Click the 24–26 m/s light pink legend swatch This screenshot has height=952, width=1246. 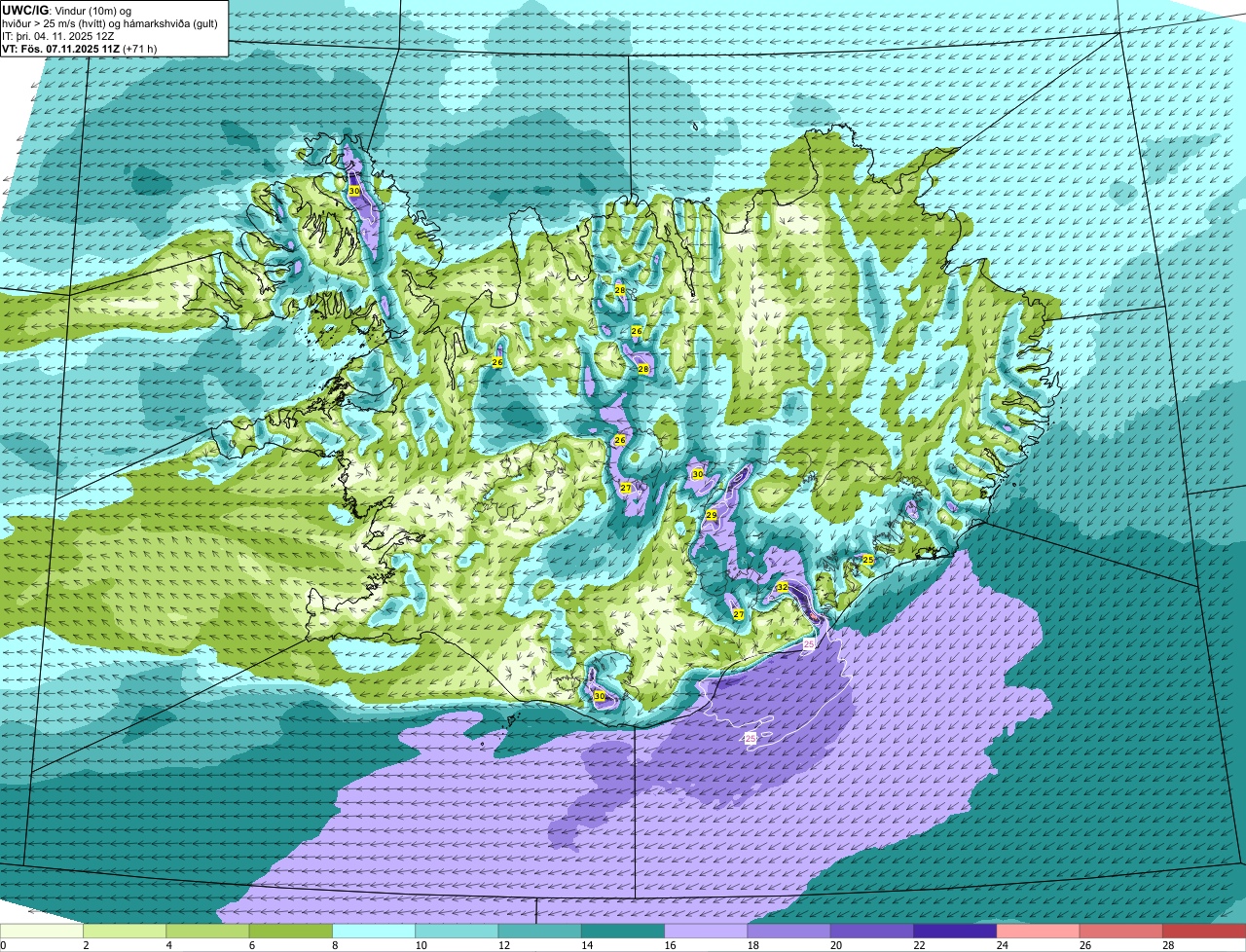(x=1038, y=931)
